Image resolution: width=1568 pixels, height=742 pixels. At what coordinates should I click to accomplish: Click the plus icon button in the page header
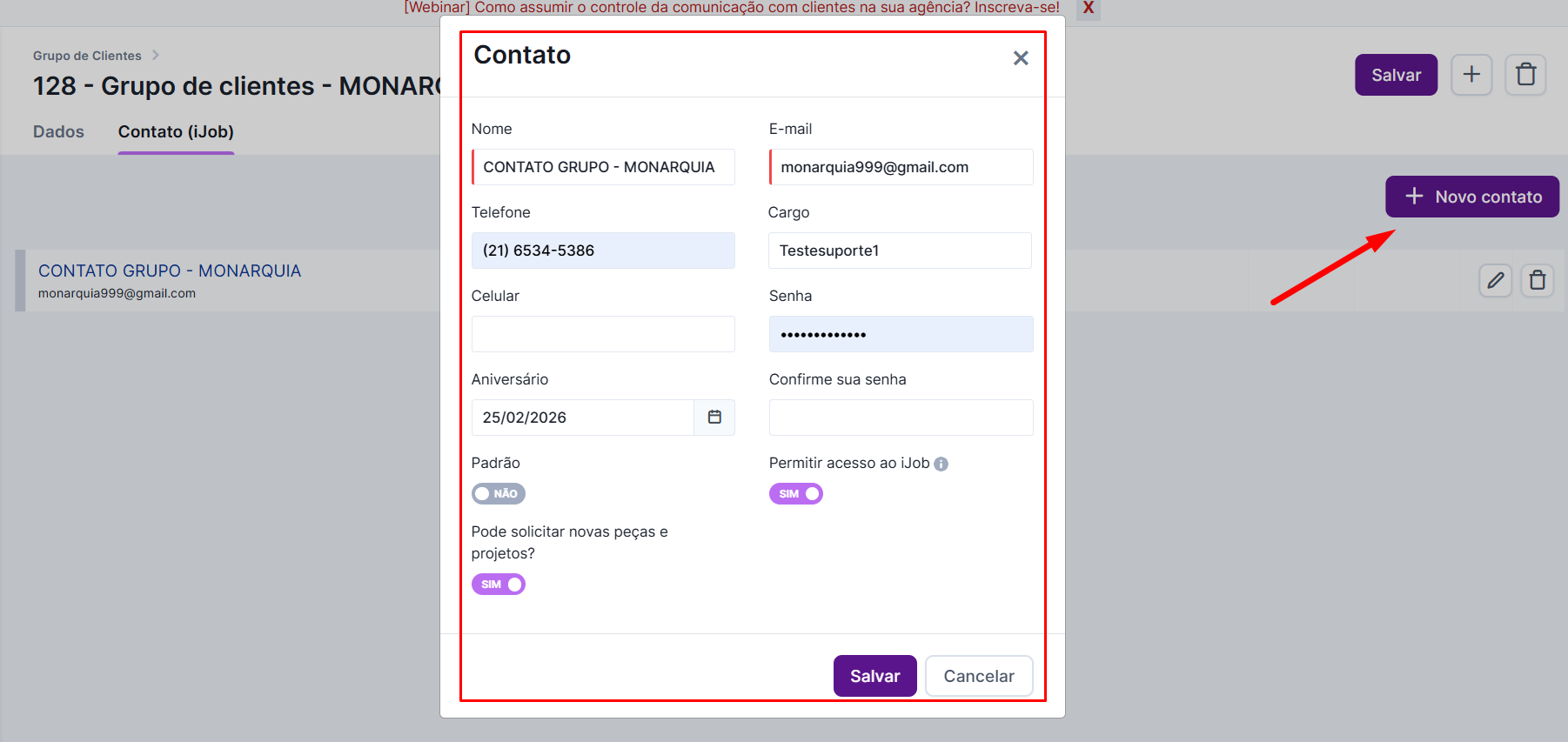1471,75
